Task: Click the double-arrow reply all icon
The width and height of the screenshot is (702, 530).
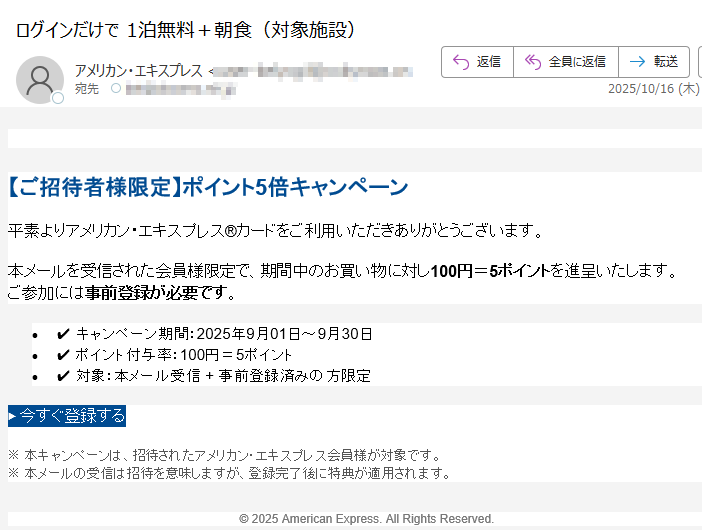Action: 533,62
